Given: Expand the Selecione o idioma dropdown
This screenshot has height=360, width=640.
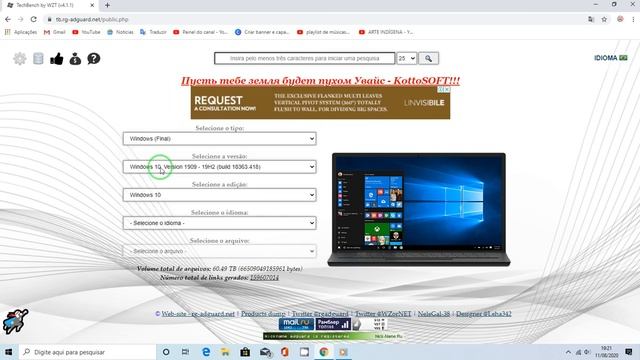Looking at the screenshot, I should 220,223.
